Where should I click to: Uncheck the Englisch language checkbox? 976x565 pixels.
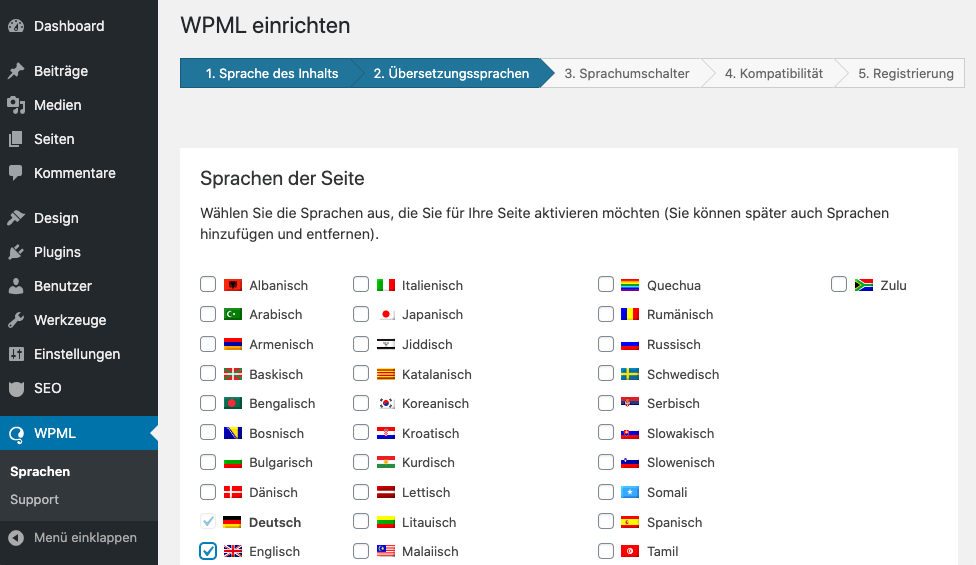tap(208, 551)
